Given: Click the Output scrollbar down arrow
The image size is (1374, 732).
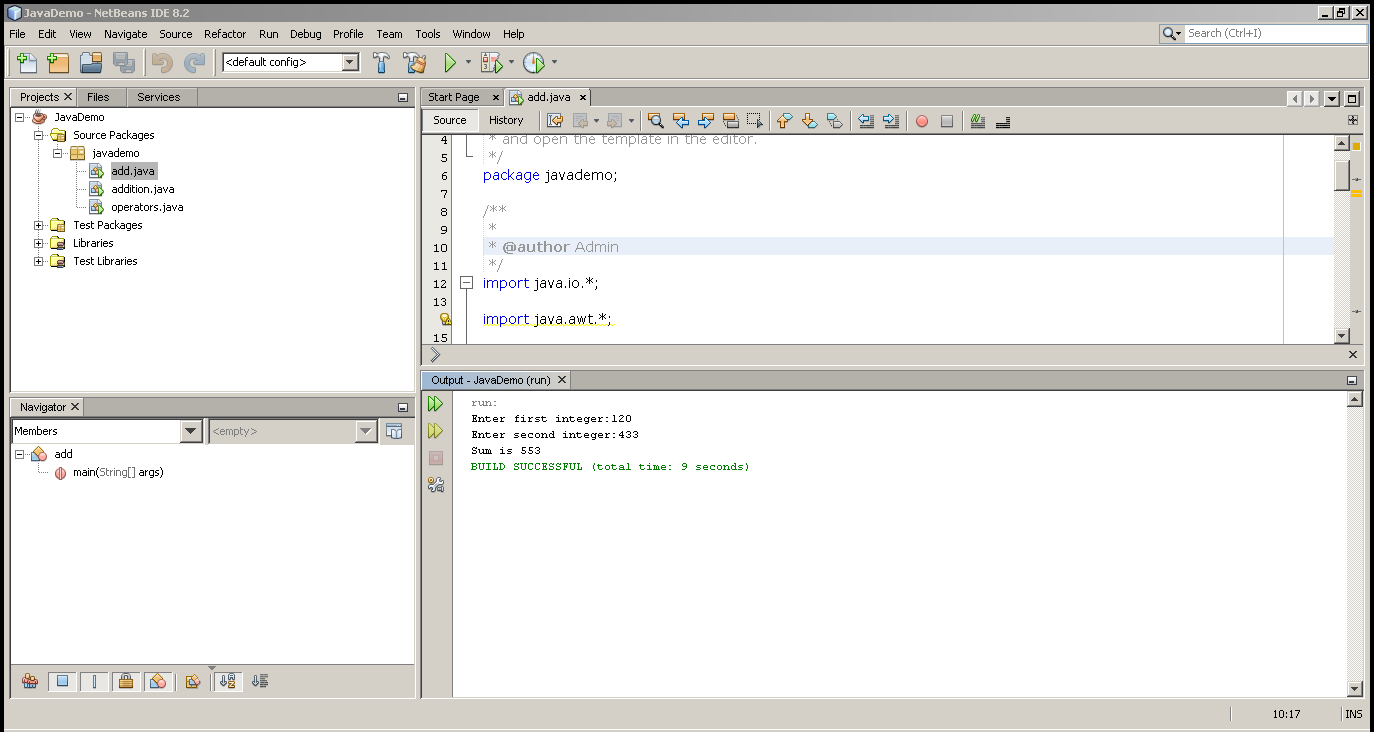Looking at the screenshot, I should point(1355,689).
